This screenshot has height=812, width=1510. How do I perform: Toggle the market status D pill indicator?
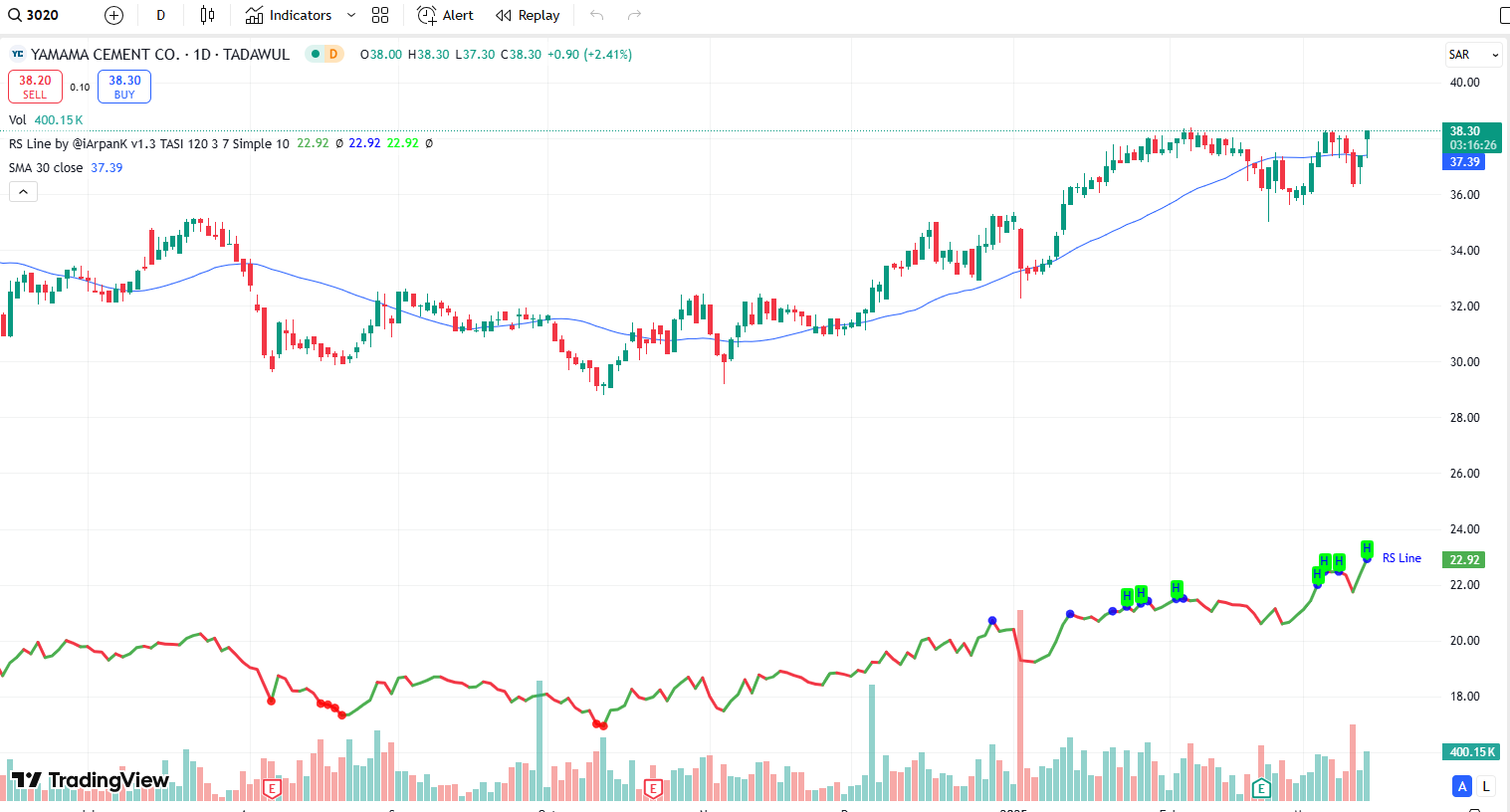324,55
